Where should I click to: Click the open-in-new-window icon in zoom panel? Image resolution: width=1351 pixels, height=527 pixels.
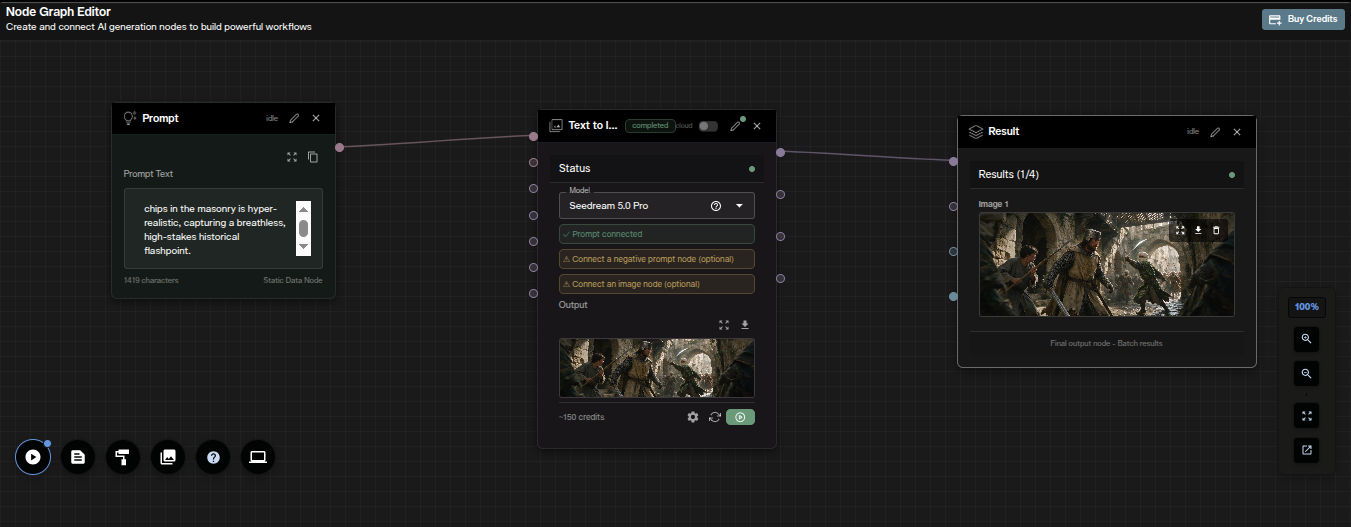coord(1307,450)
